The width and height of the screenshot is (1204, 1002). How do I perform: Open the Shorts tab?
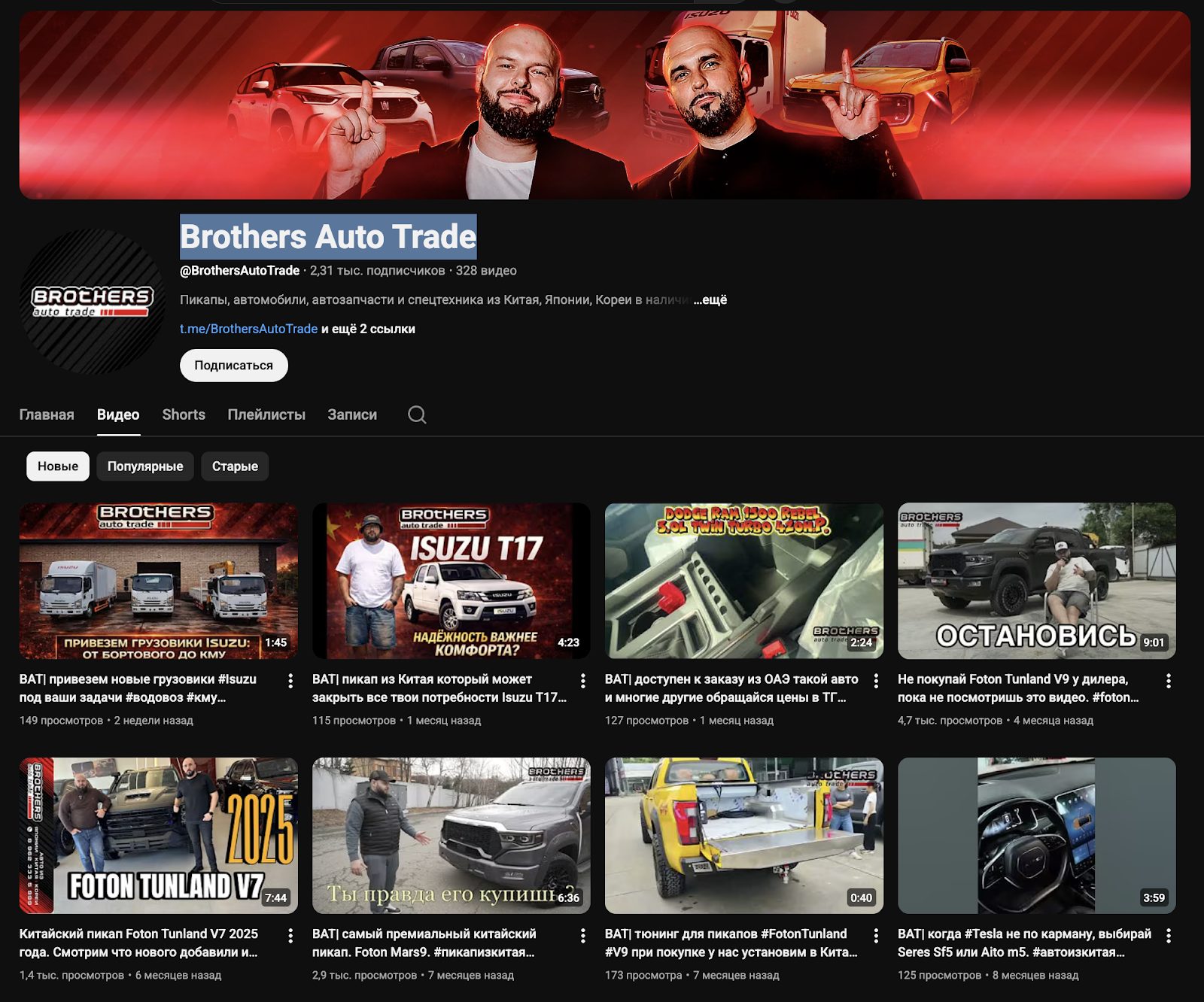coord(184,414)
